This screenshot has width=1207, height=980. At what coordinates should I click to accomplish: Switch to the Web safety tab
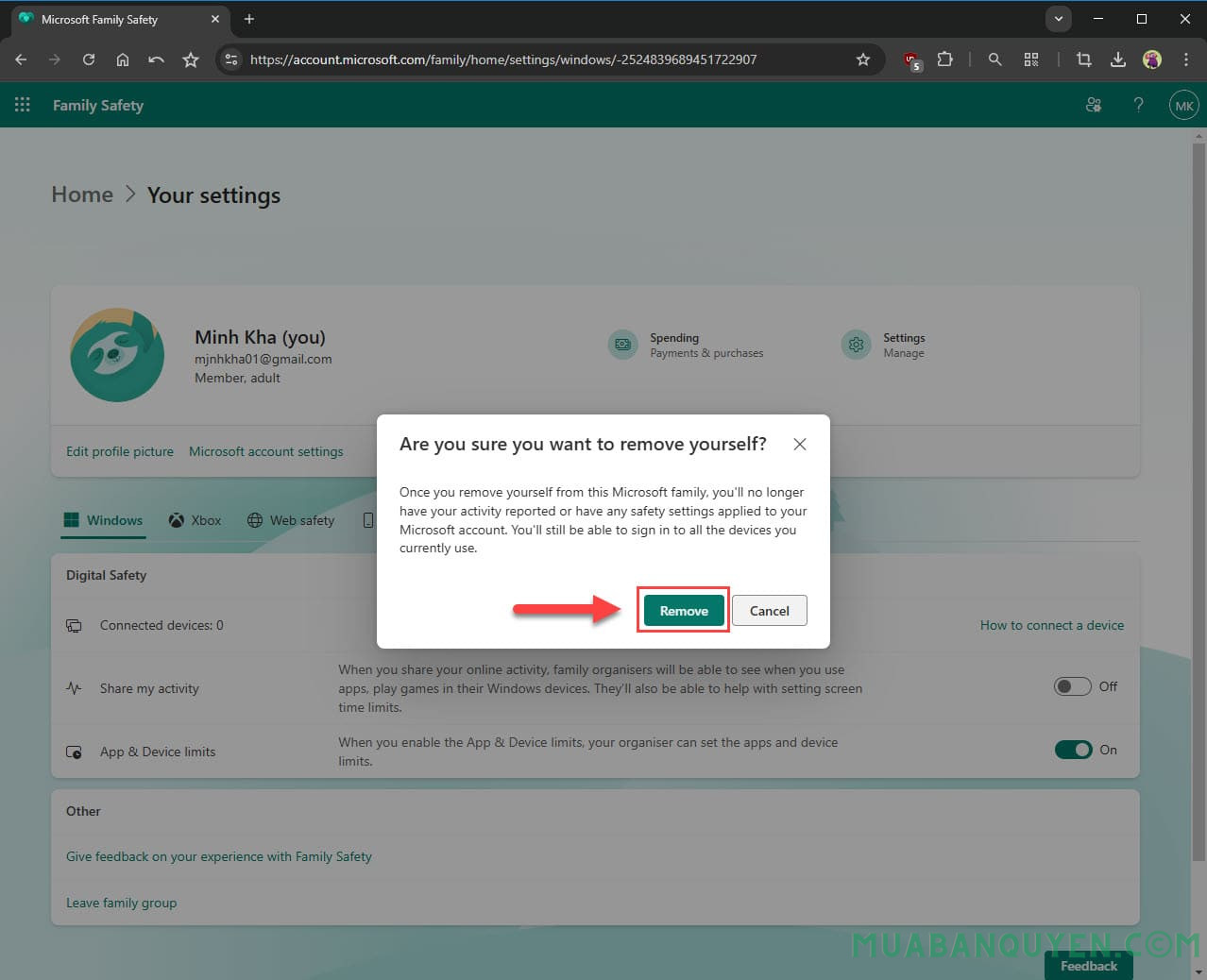coord(291,520)
